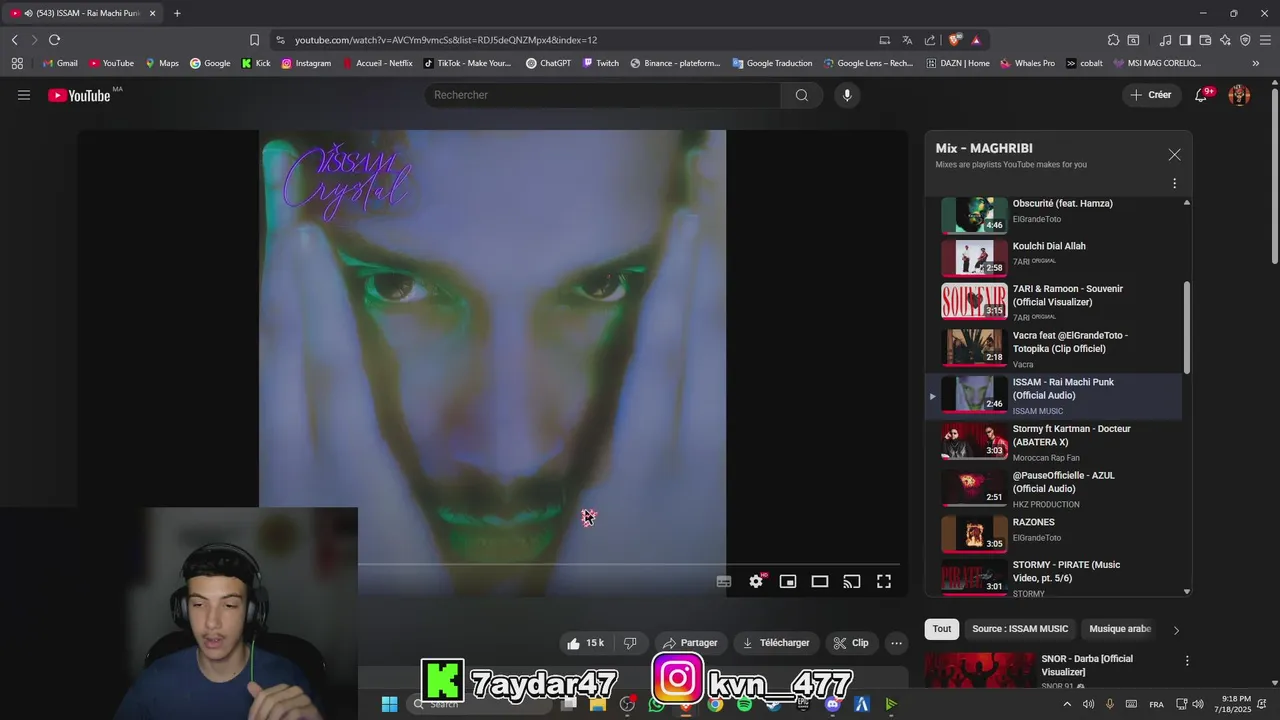Share the video with Partager
This screenshot has width=1280, height=720.
click(689, 643)
